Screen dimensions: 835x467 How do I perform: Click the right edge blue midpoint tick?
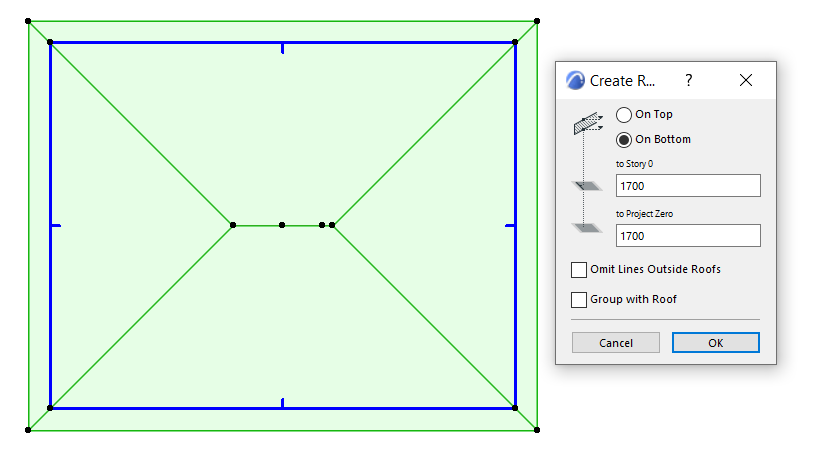tap(510, 226)
